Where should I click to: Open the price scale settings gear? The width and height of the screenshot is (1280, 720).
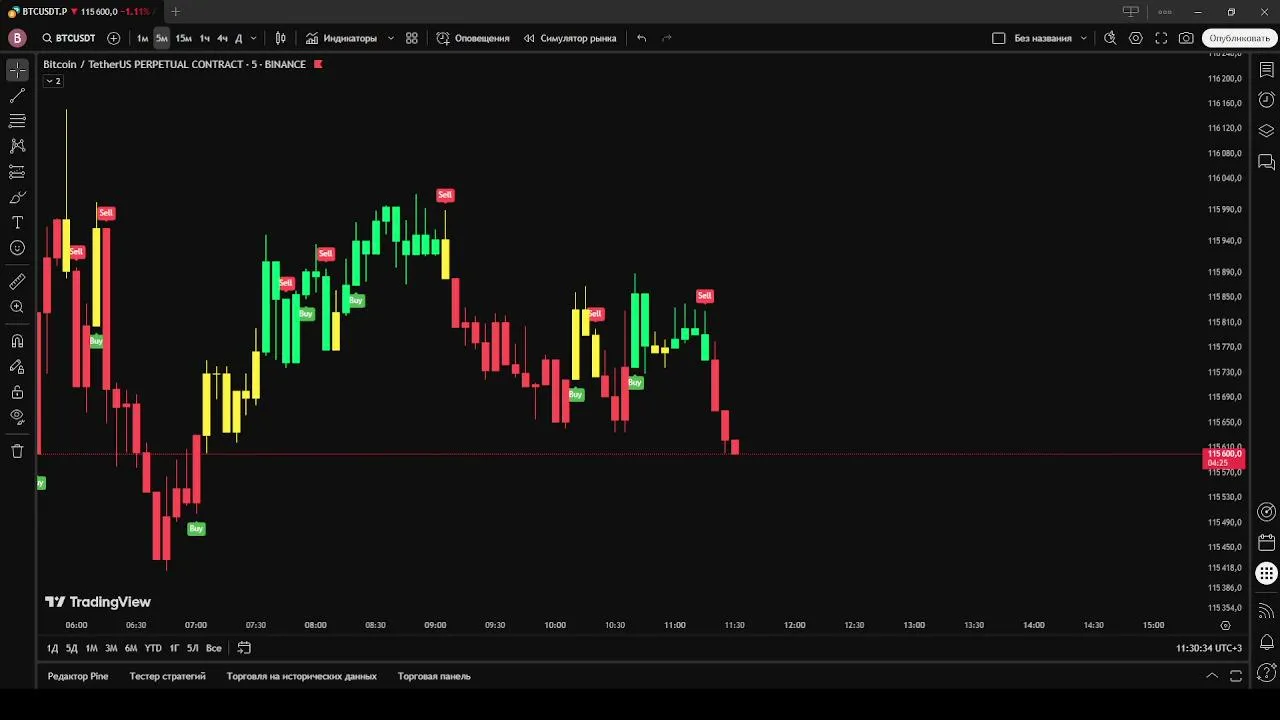click(1225, 625)
